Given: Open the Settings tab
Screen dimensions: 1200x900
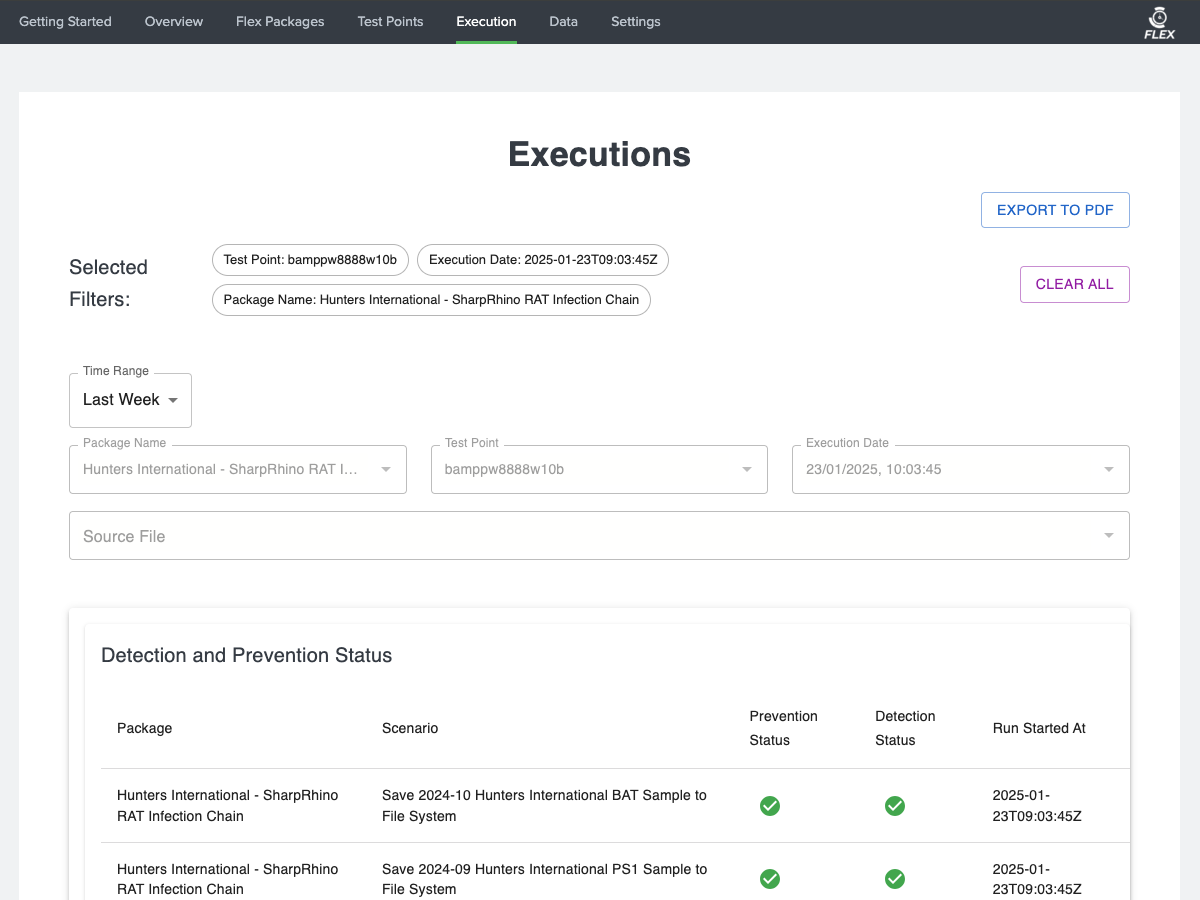Looking at the screenshot, I should tap(636, 21).
